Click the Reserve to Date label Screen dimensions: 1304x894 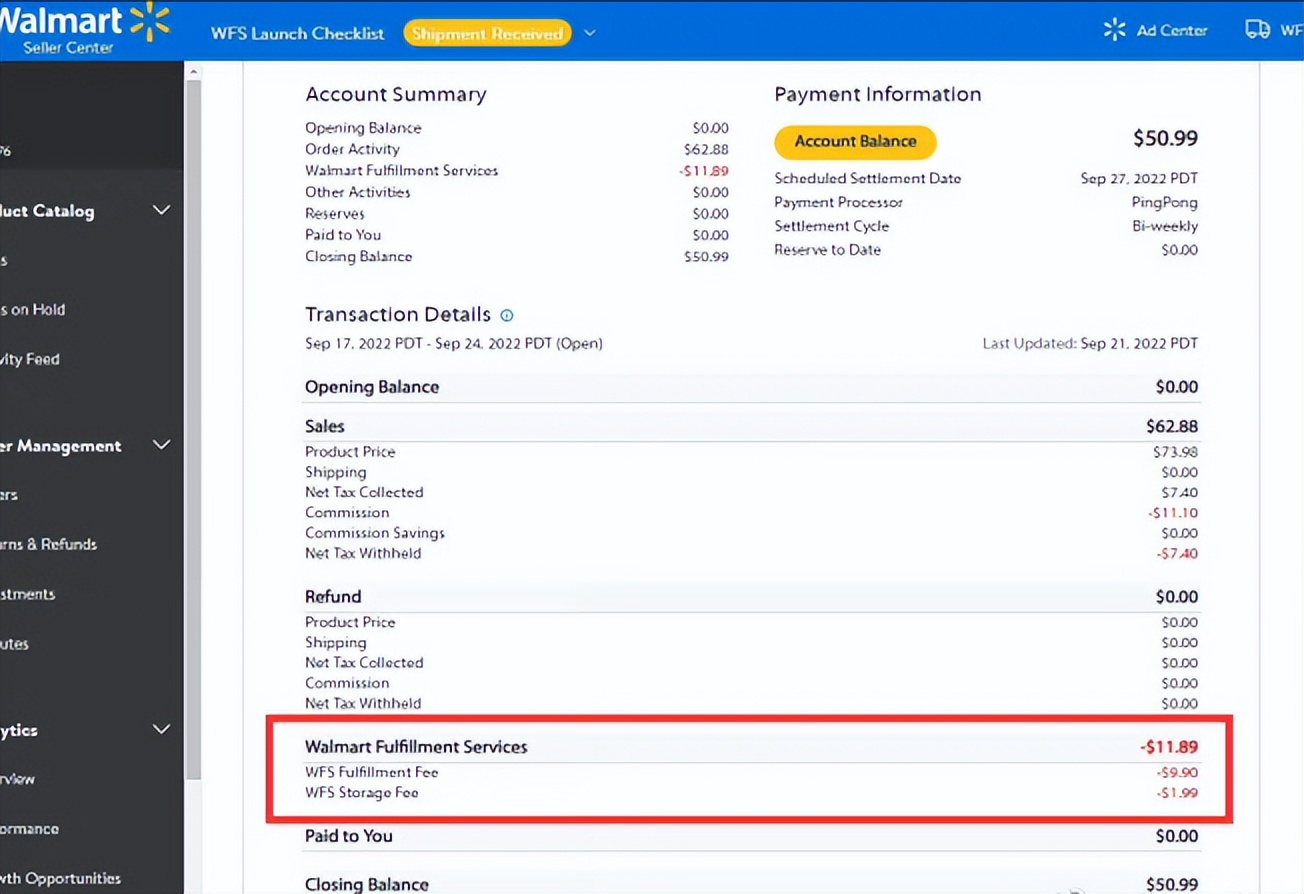828,250
